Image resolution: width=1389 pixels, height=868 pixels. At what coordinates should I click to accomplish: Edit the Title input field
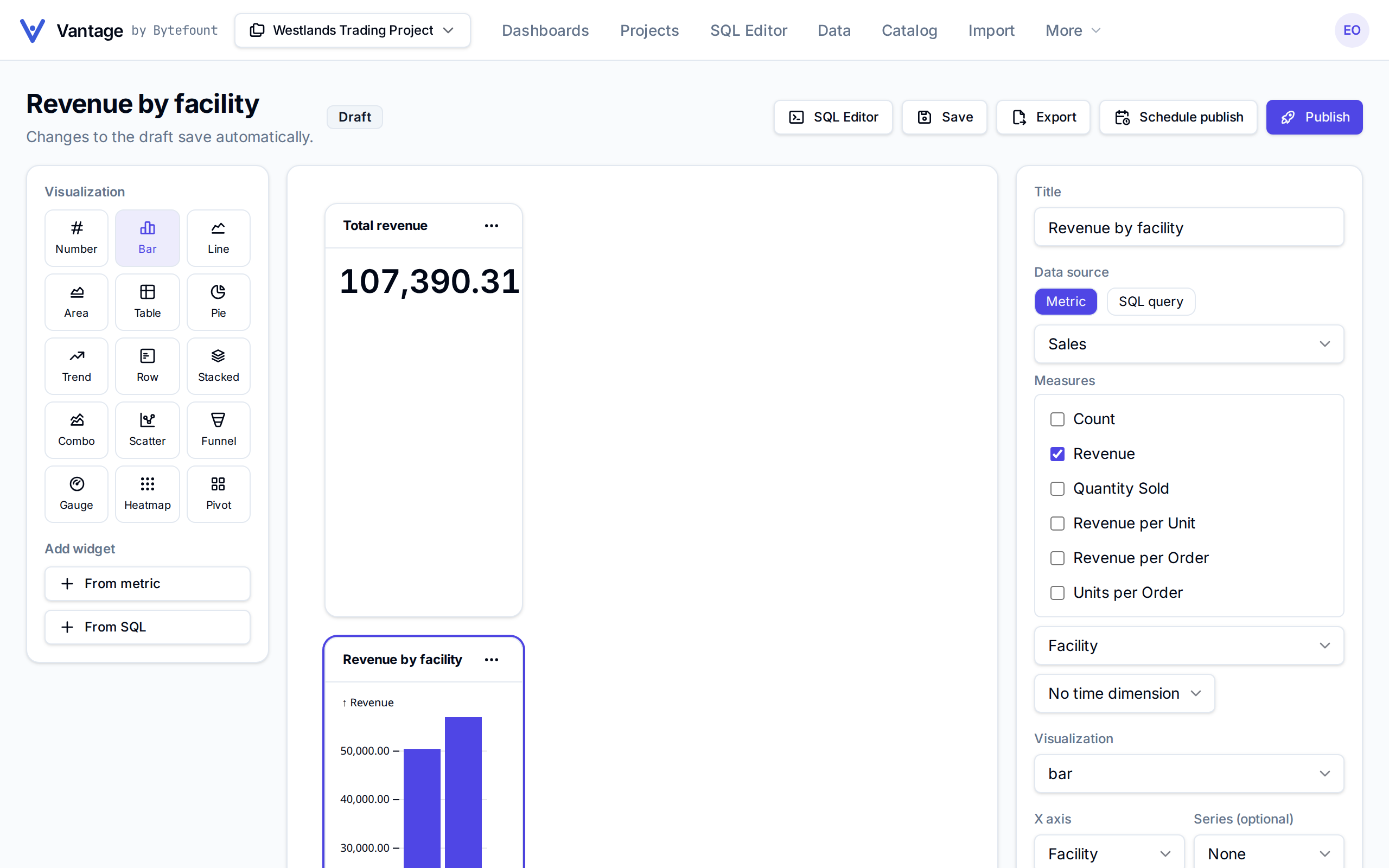click(1189, 227)
